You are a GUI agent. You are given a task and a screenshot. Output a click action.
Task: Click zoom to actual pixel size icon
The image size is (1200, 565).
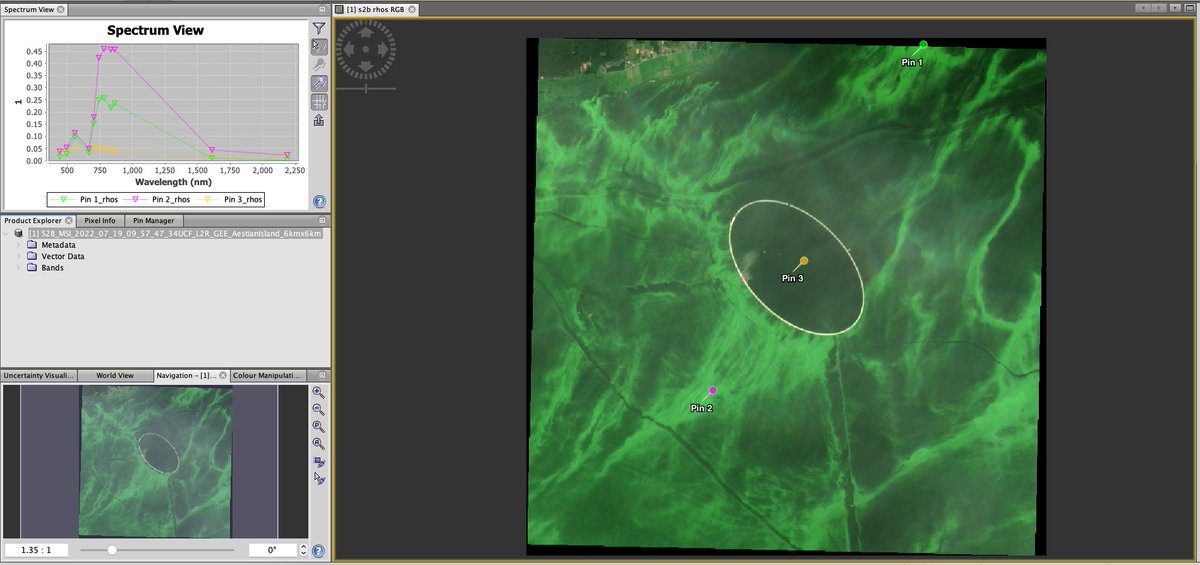(319, 426)
